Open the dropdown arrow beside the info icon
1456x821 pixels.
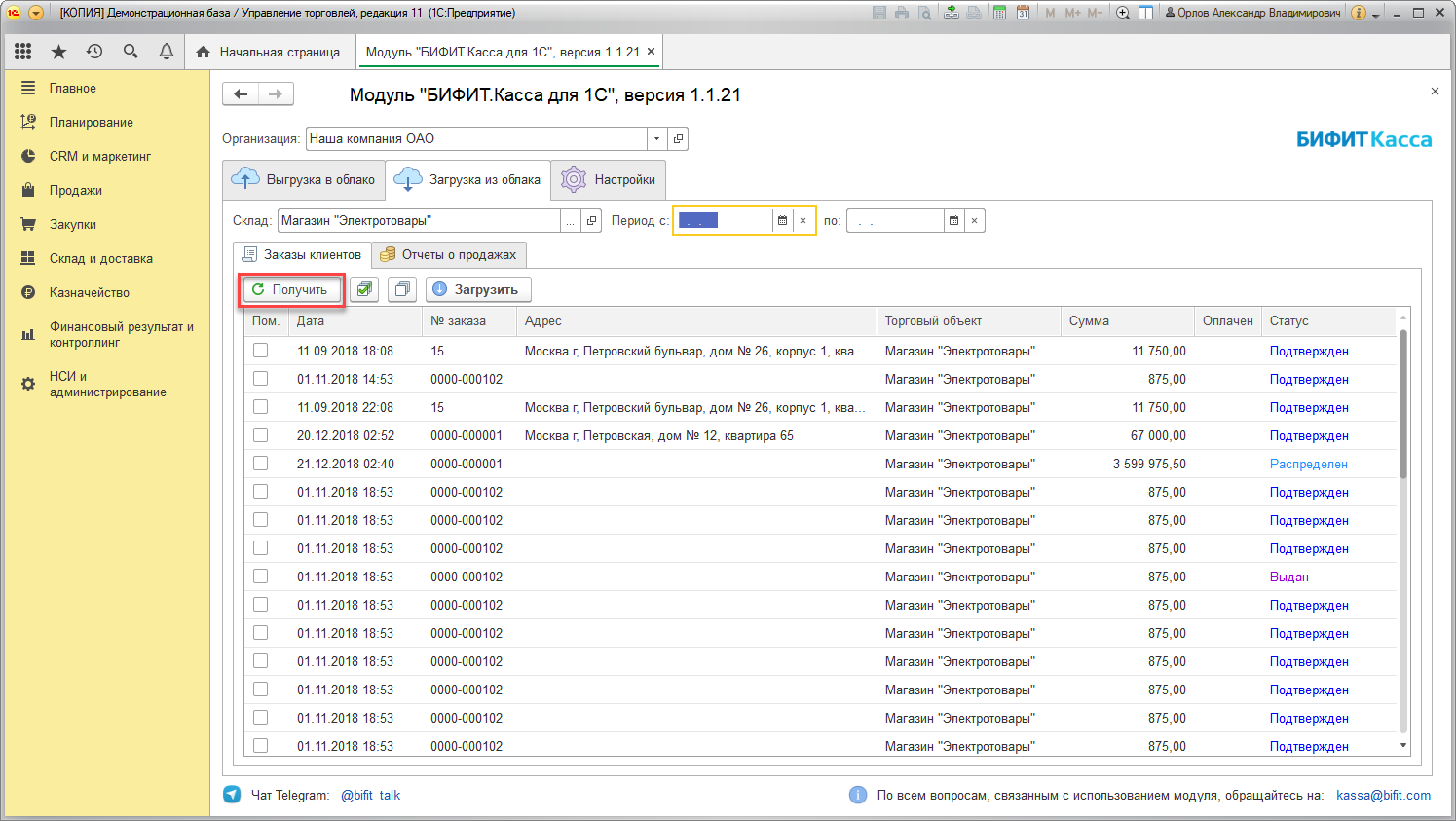coord(1376,15)
